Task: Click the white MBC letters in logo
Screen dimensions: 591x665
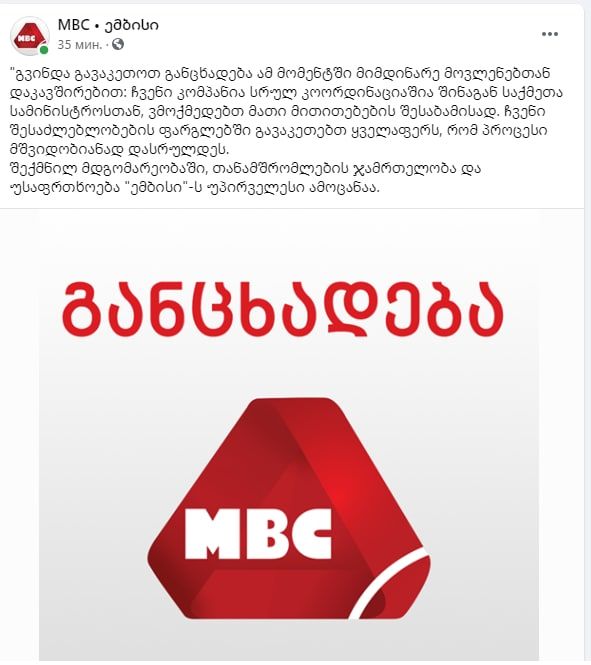Action: pos(258,533)
